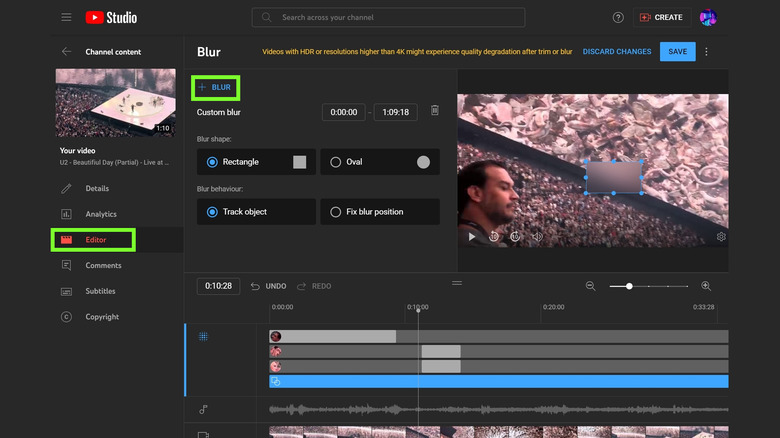Image resolution: width=780 pixels, height=438 pixels.
Task: Open the CREATE menu
Action: point(661,17)
